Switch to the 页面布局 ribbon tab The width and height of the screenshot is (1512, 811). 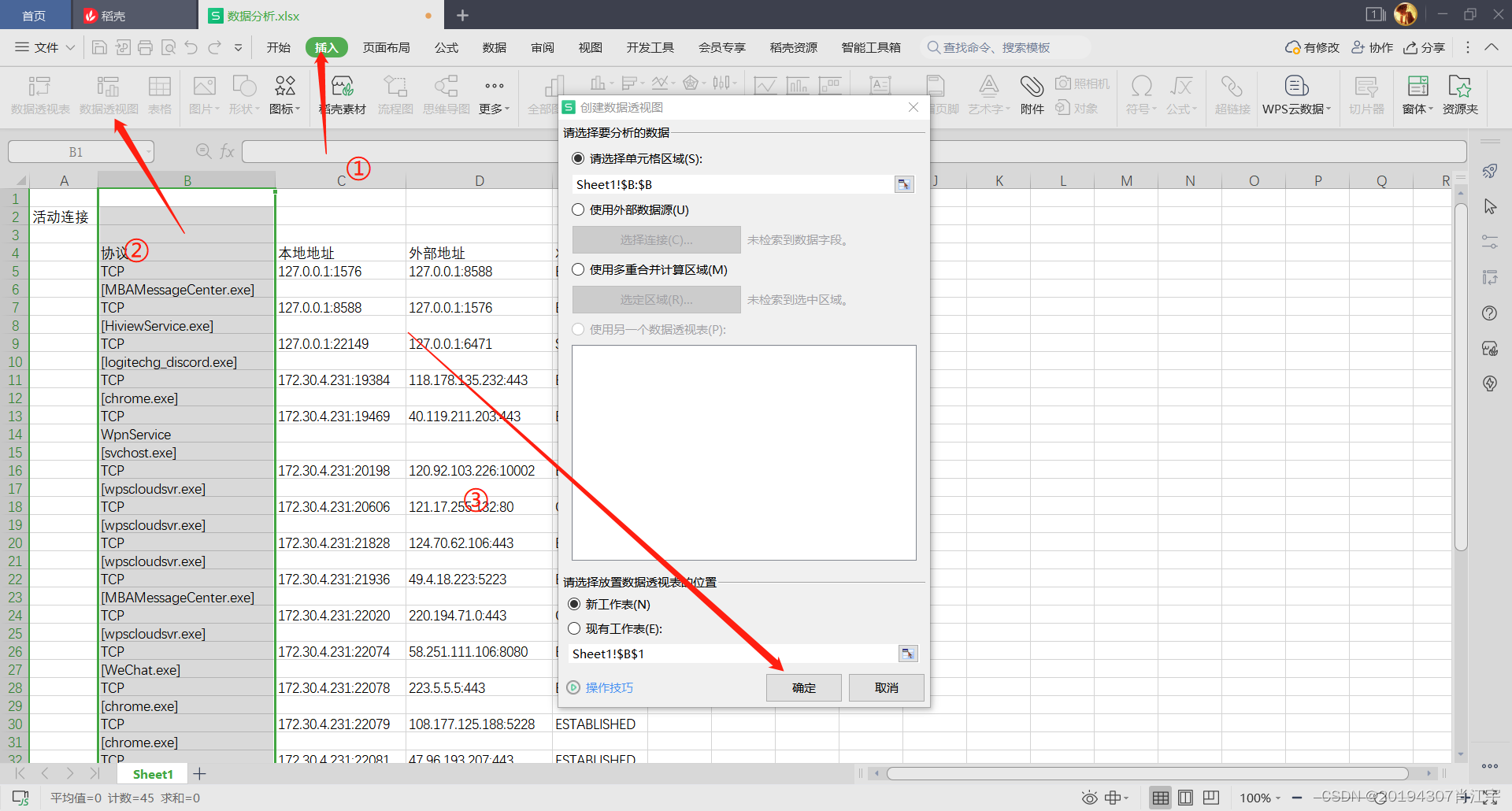386,47
